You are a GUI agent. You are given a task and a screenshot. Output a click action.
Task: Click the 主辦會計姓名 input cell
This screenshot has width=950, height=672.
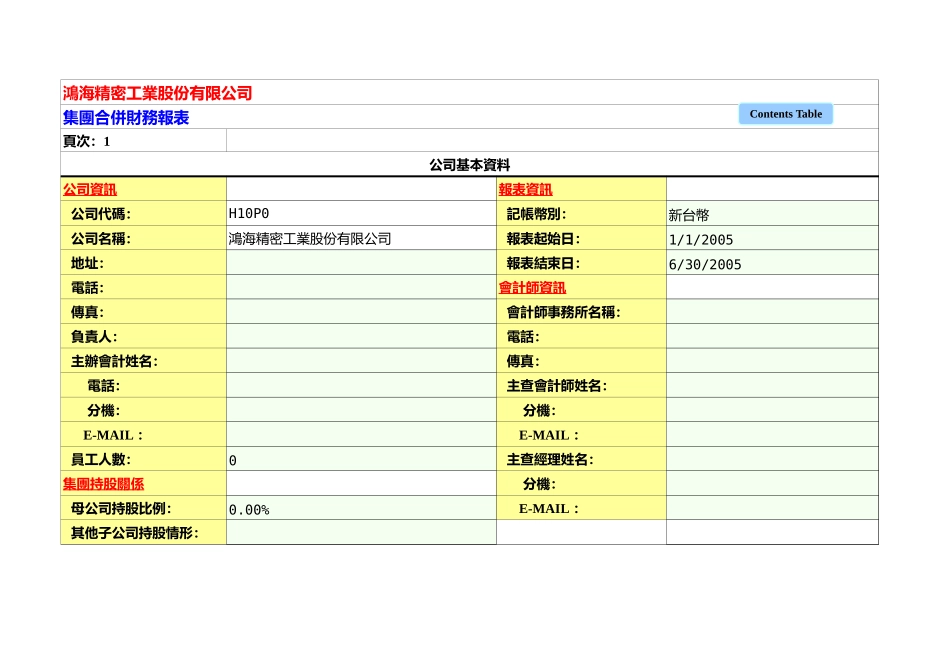click(x=361, y=361)
